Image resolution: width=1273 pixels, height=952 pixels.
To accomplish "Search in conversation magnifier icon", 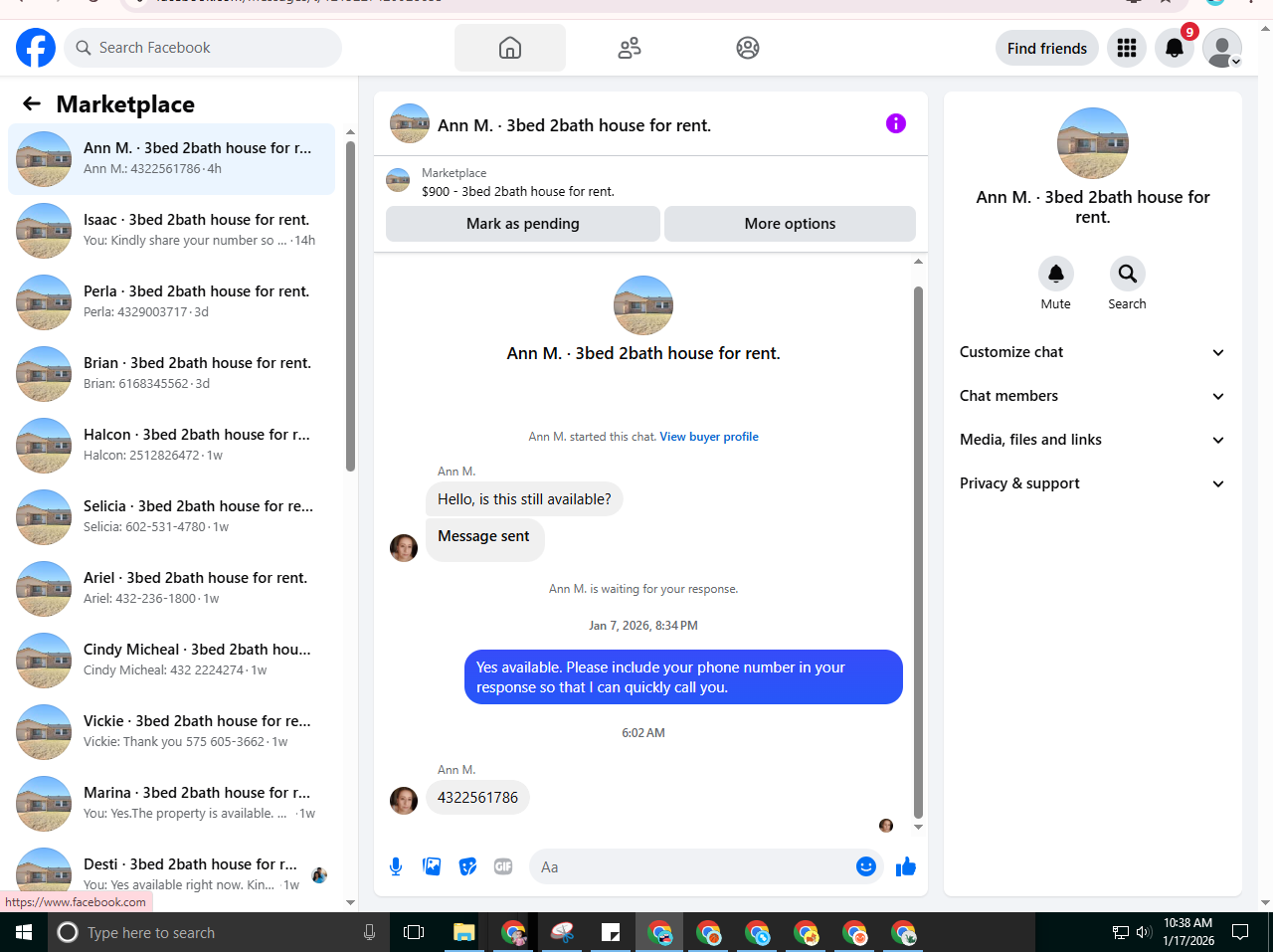I will click(1128, 274).
